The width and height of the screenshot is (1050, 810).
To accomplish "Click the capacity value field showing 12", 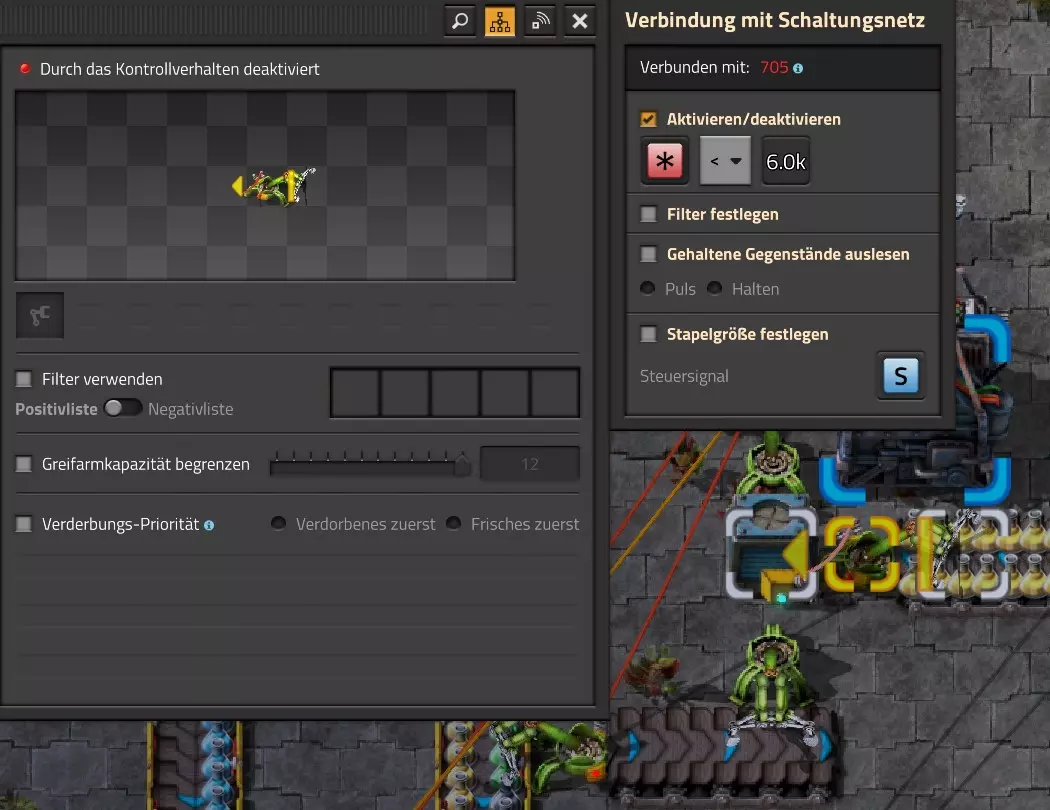I will (x=530, y=464).
